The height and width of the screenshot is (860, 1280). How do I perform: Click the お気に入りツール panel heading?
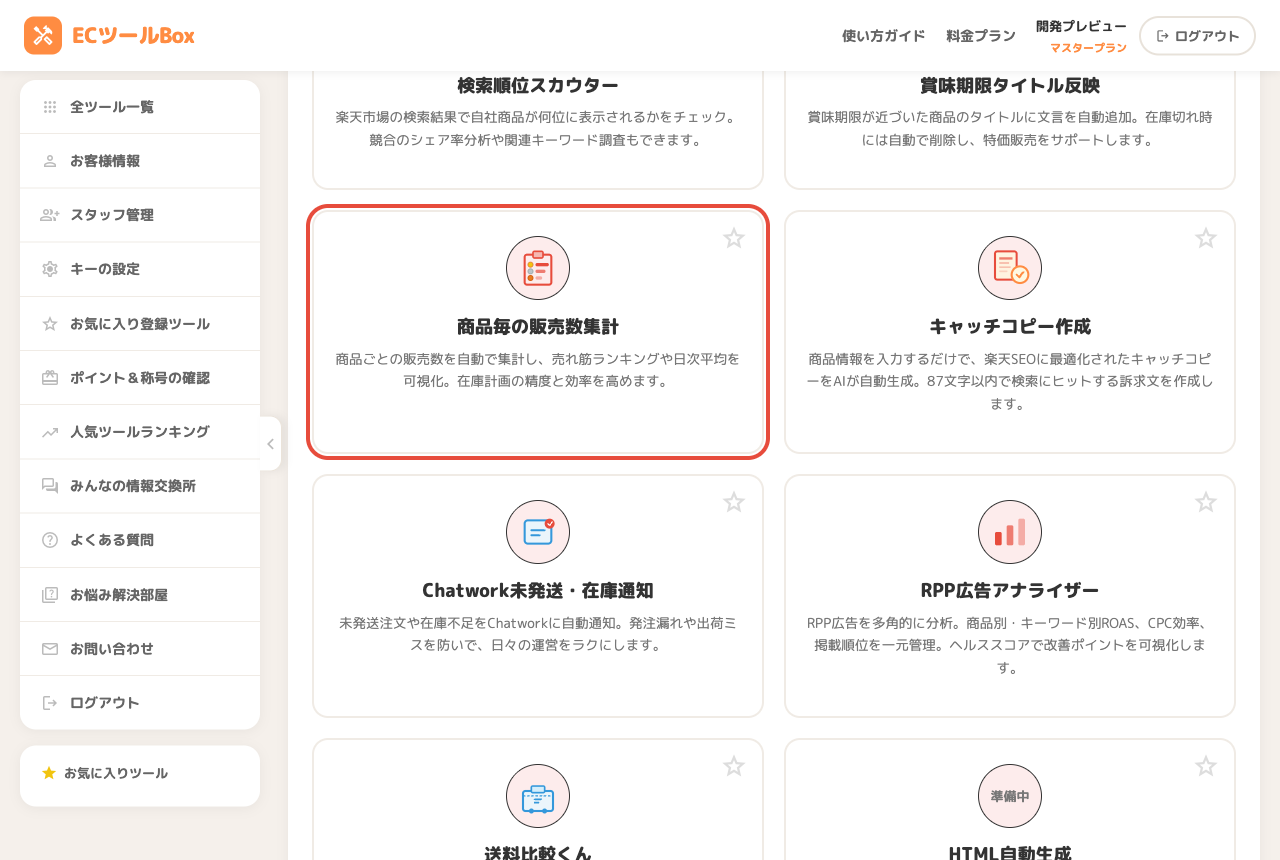105,773
